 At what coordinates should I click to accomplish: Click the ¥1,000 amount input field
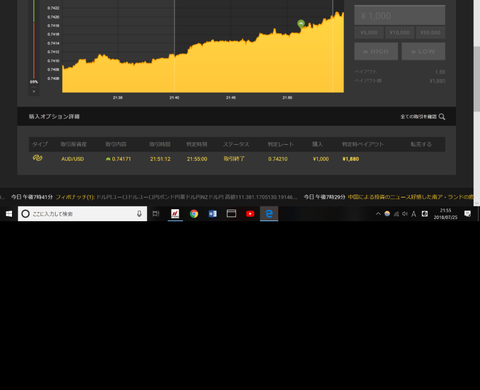pos(399,15)
